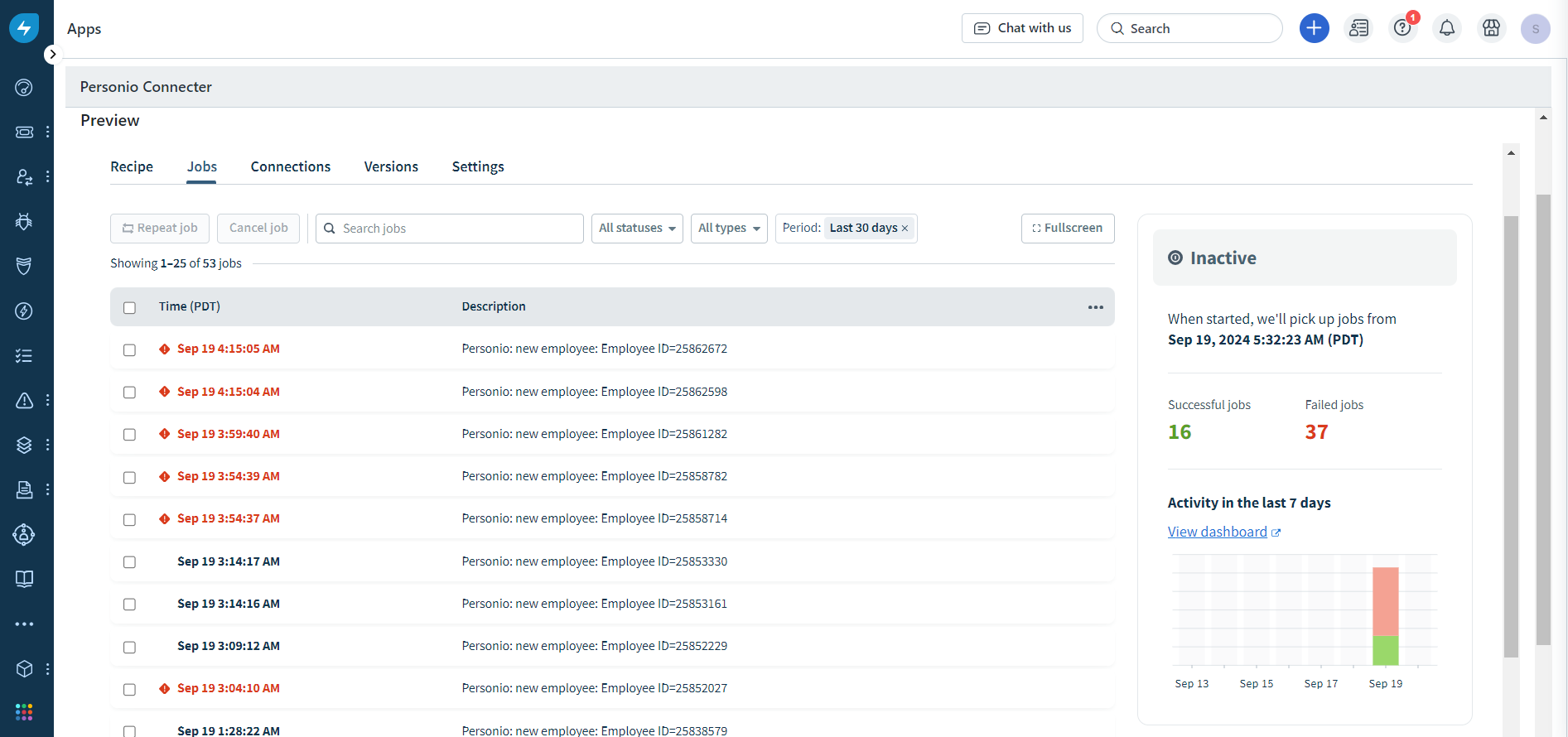This screenshot has width=1568, height=737.
Task: Open the document stamp icon in the sidebar
Action: 24,489
